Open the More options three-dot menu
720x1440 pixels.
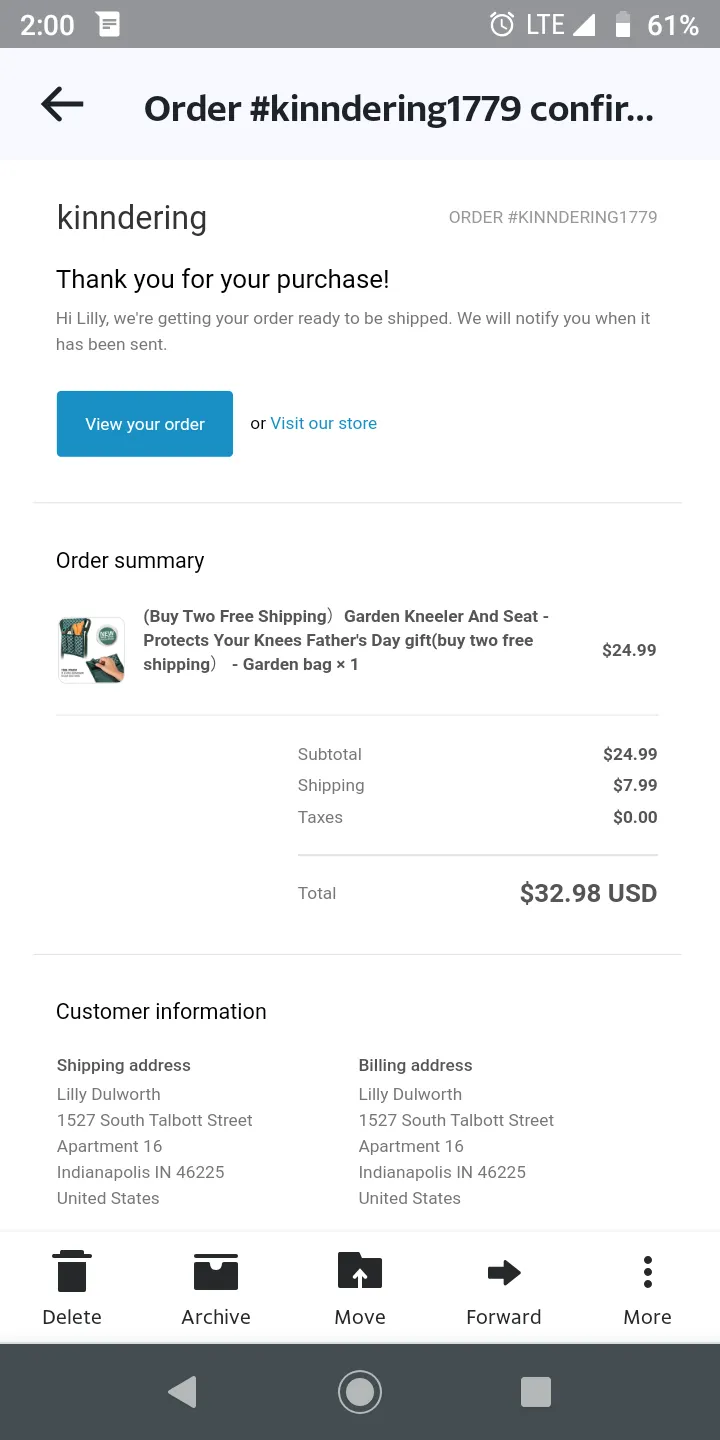pyautogui.click(x=648, y=1271)
